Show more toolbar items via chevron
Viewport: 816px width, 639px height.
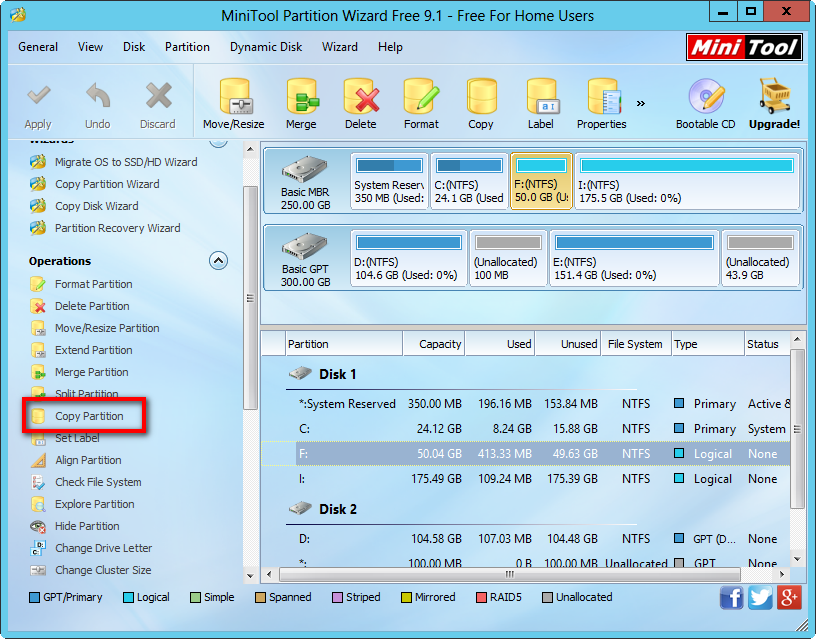click(641, 104)
